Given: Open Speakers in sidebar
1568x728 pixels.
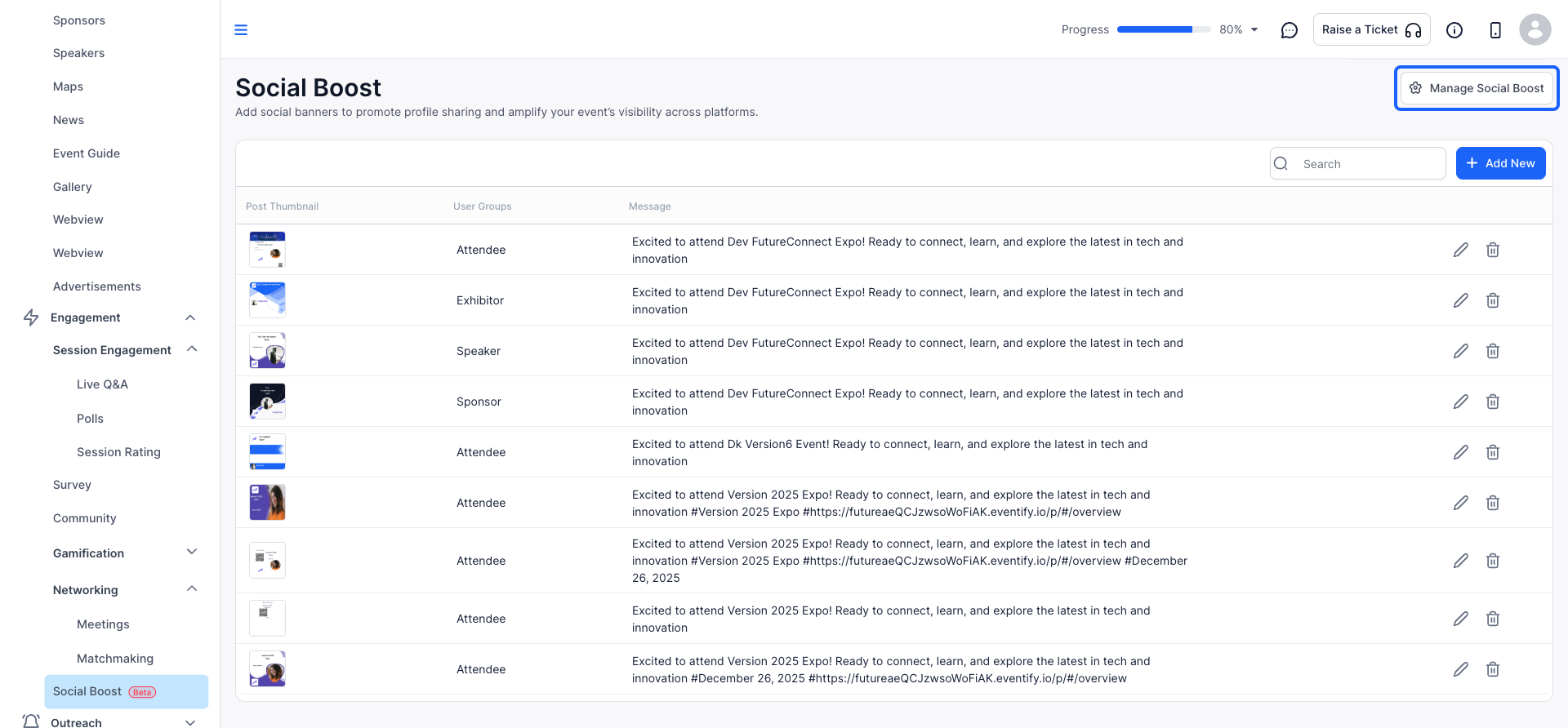Looking at the screenshot, I should 79,53.
